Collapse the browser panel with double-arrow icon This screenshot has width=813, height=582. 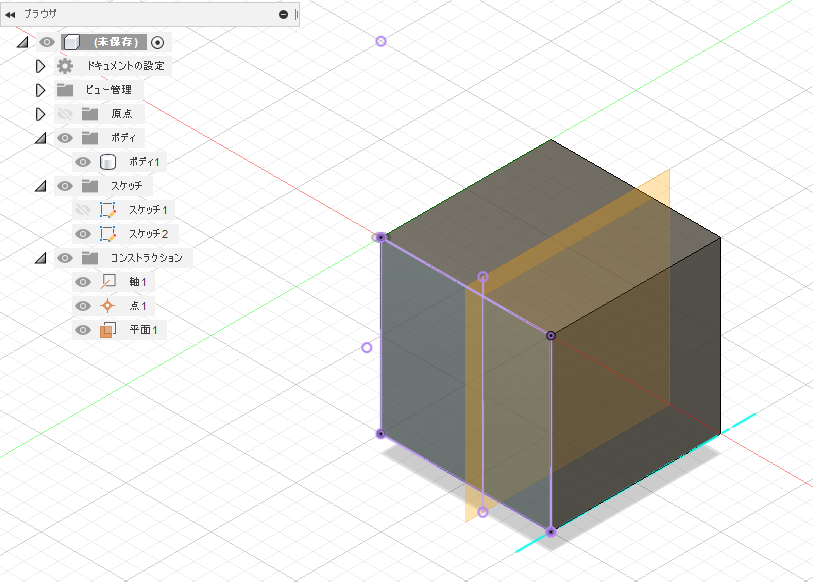(x=10, y=15)
